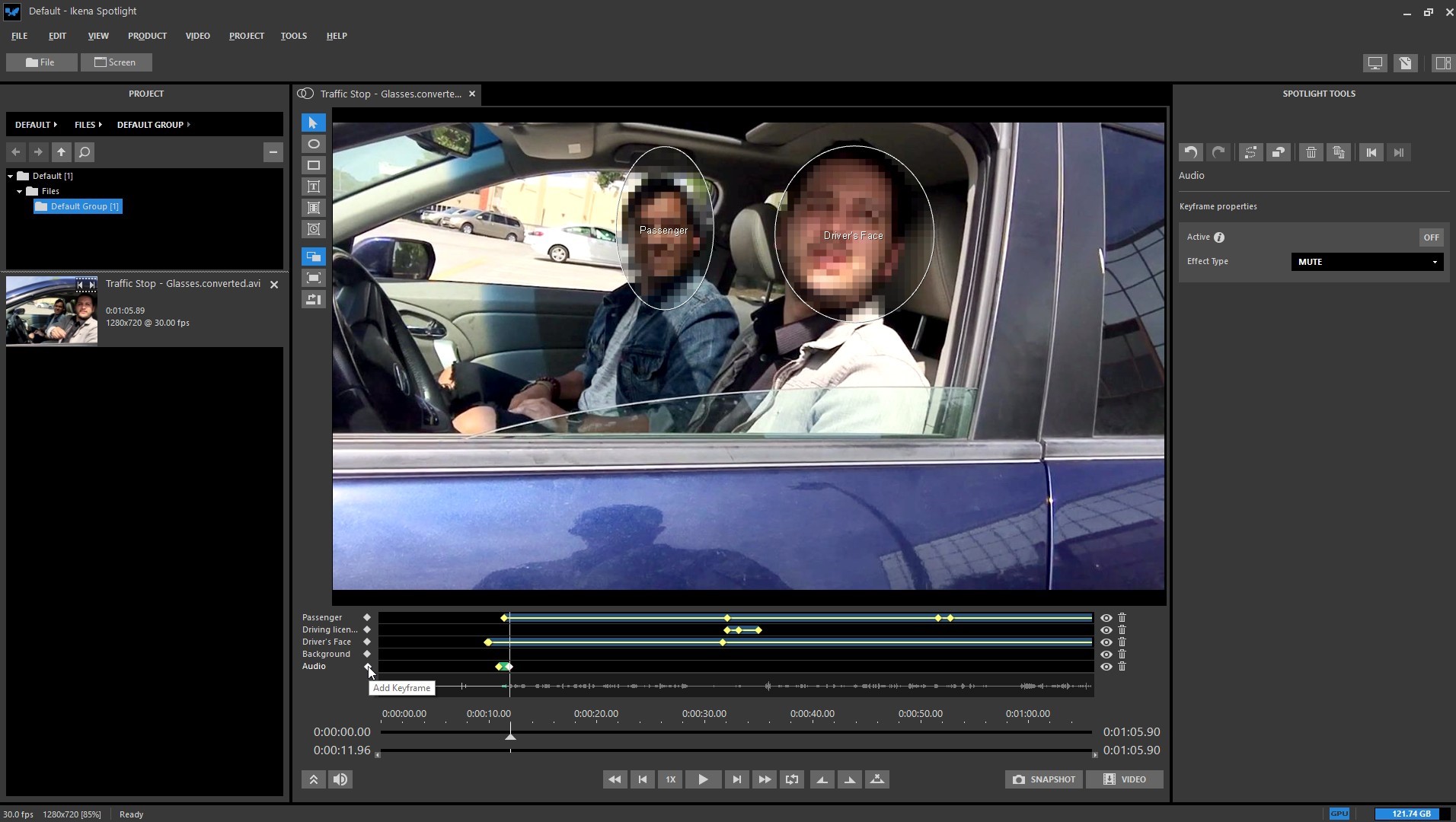Screen dimensions: 1456x822
Task: Click the undo icon in Spotlight Tools
Action: point(1191,152)
